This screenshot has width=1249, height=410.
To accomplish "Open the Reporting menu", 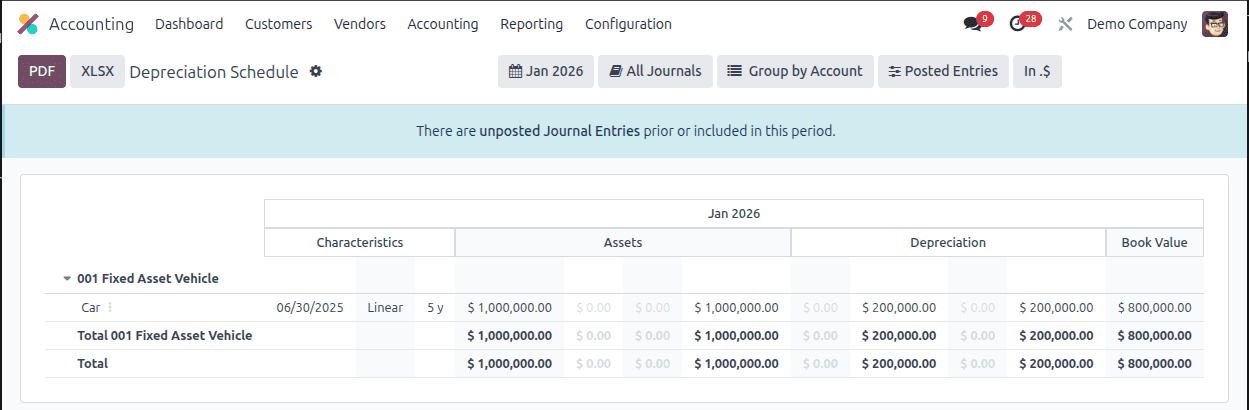I will coord(532,24).
